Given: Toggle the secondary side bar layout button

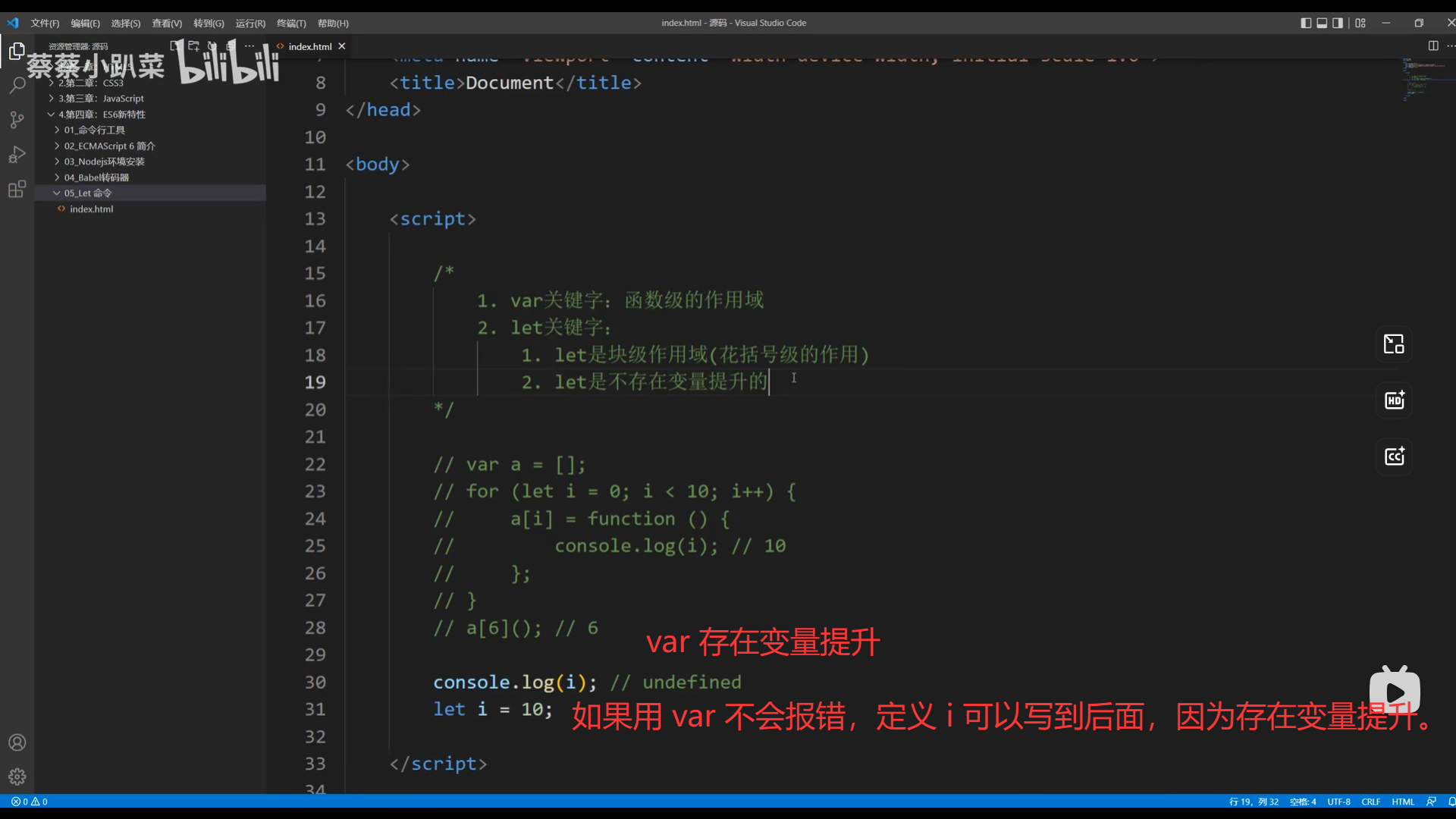Looking at the screenshot, I should tap(1338, 23).
